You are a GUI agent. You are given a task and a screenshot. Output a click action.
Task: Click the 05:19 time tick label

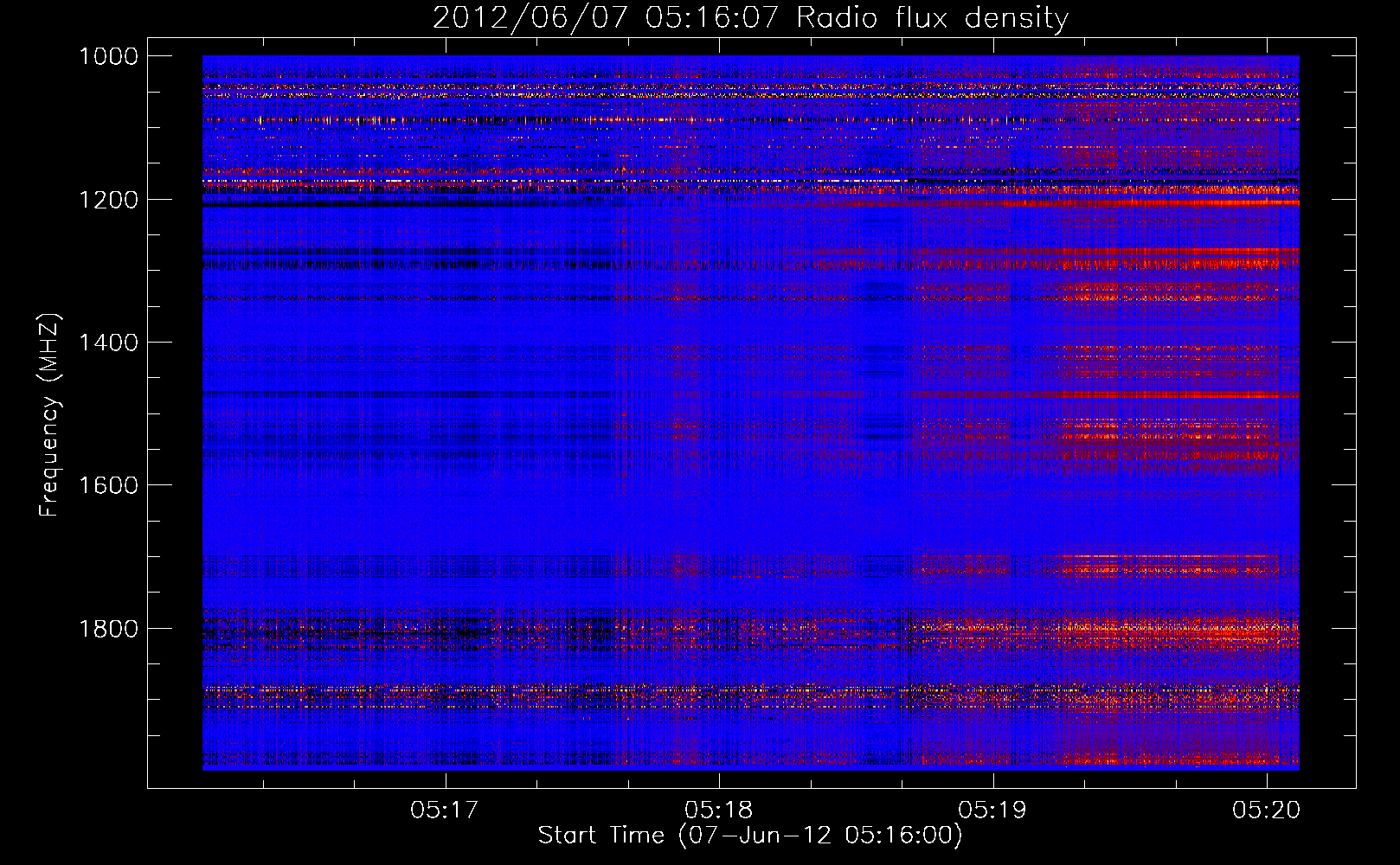[x=992, y=810]
